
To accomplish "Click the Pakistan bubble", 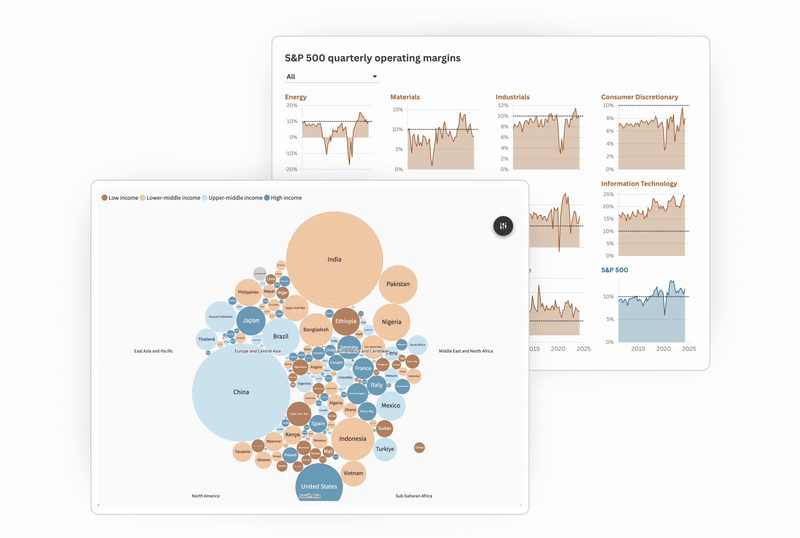I will (x=398, y=284).
